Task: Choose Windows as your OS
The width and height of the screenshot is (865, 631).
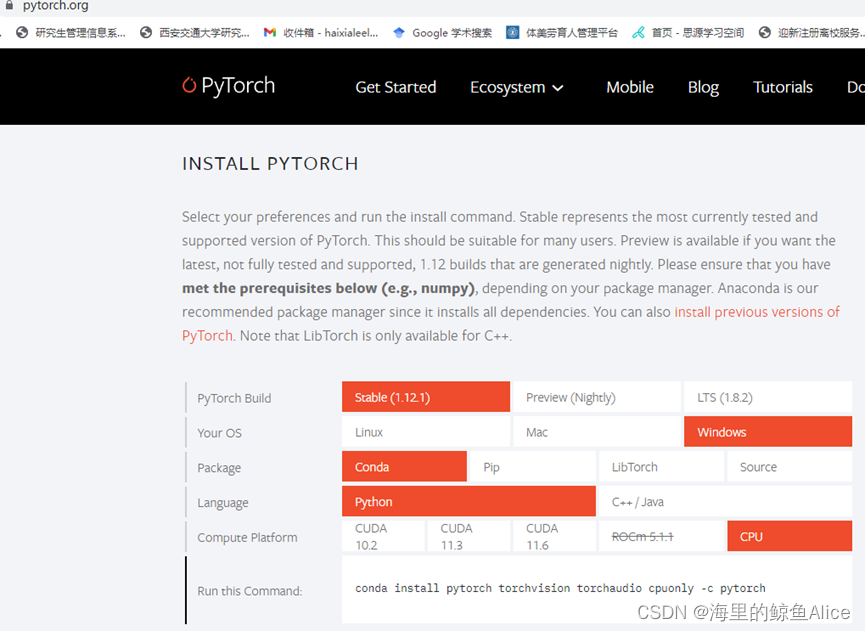Action: coord(768,431)
